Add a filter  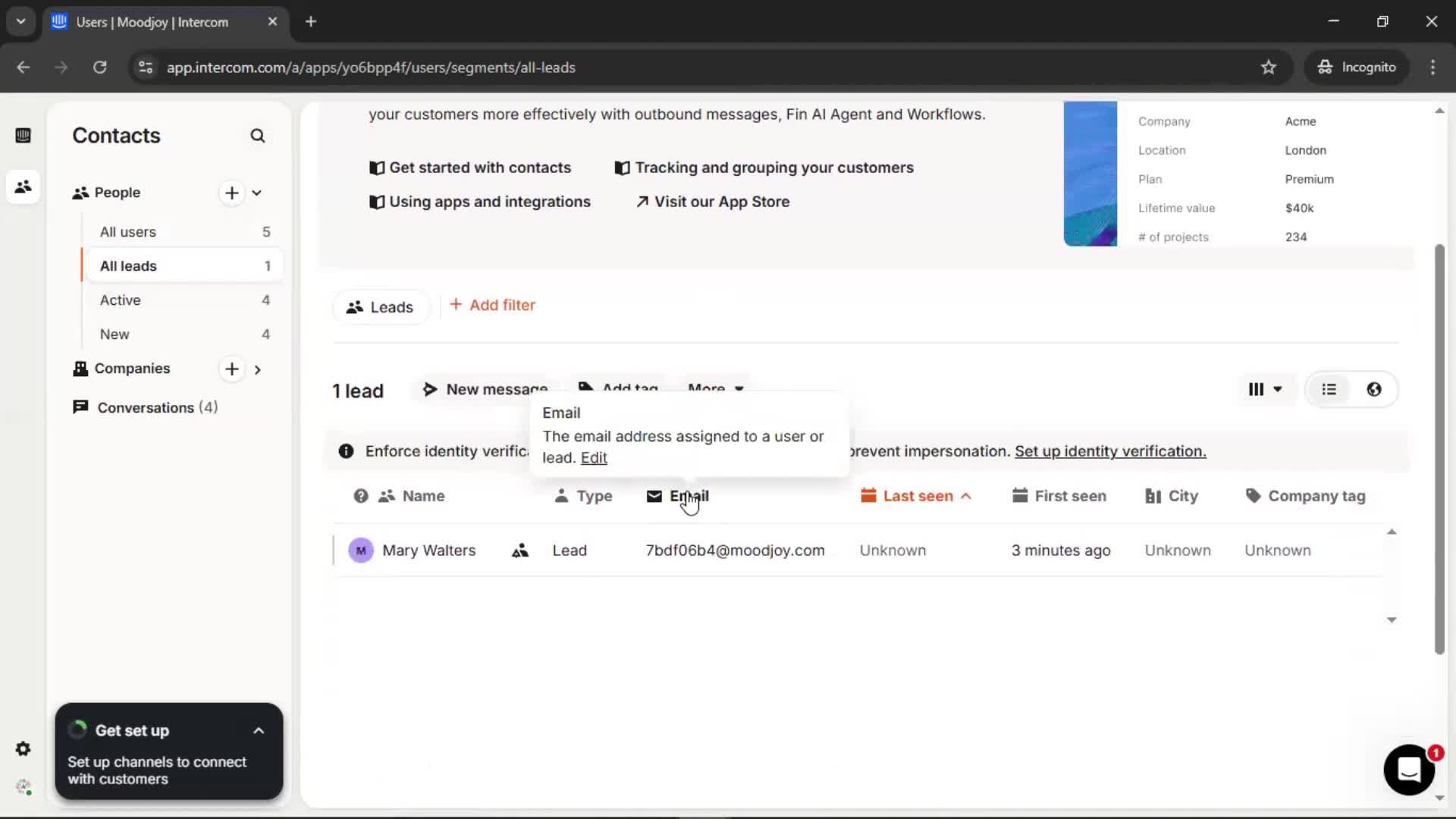[493, 305]
